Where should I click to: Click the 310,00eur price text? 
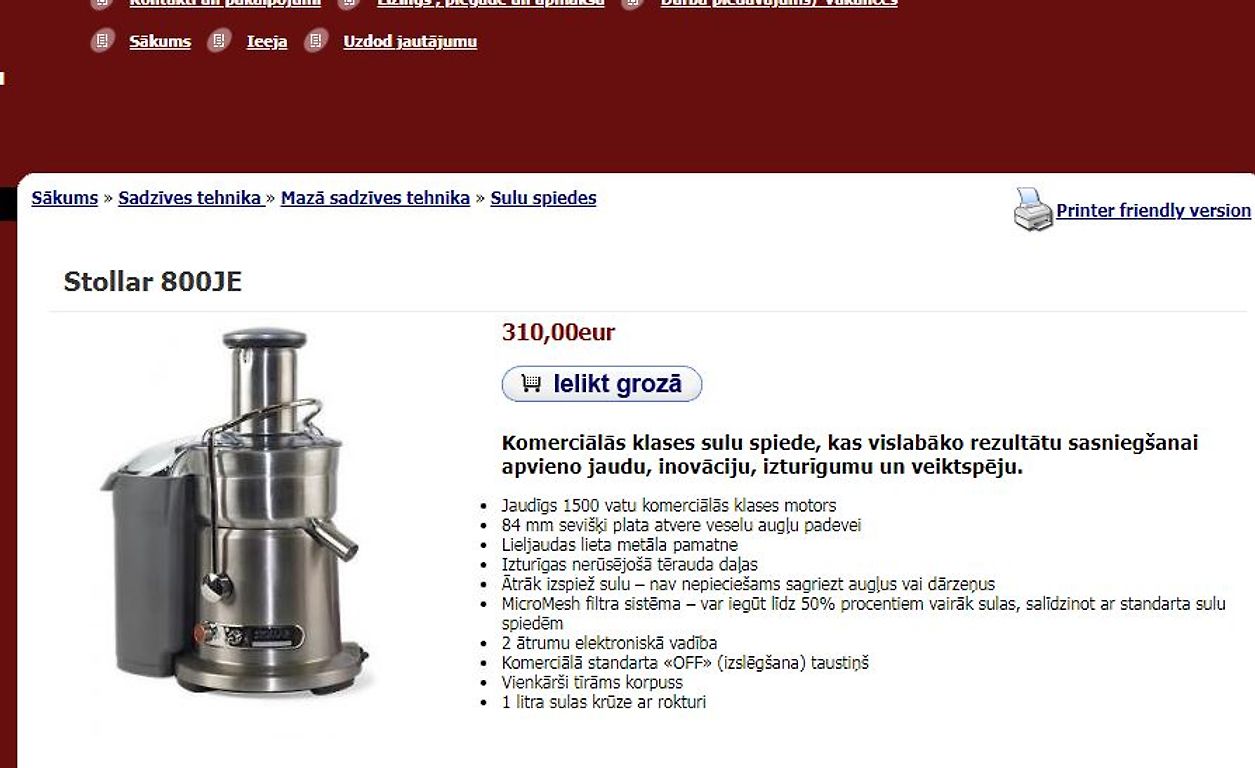pyautogui.click(x=558, y=332)
